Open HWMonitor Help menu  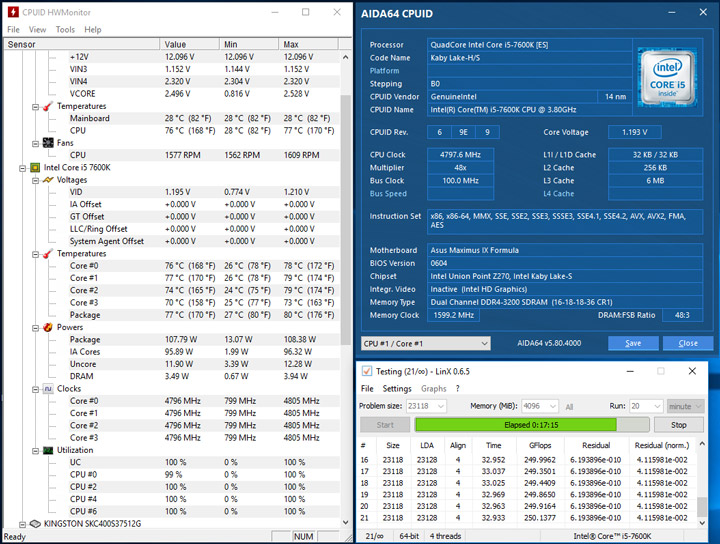[x=93, y=29]
